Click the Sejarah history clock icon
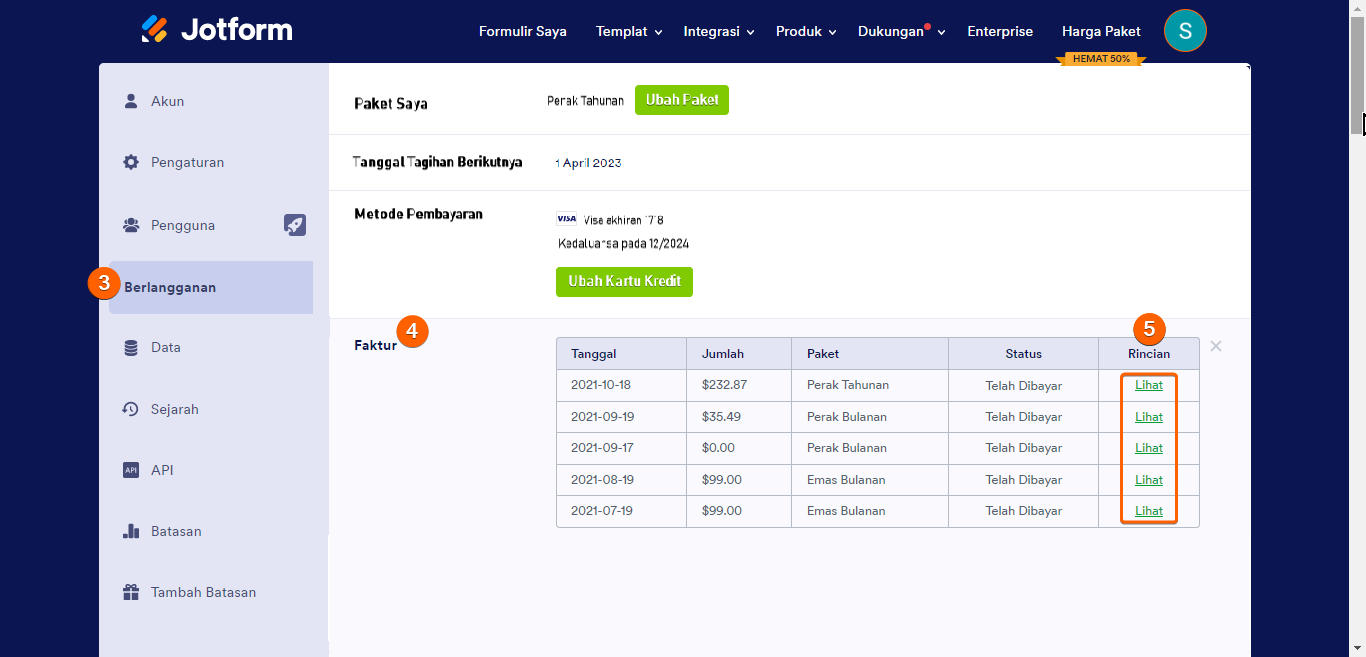 (x=131, y=409)
